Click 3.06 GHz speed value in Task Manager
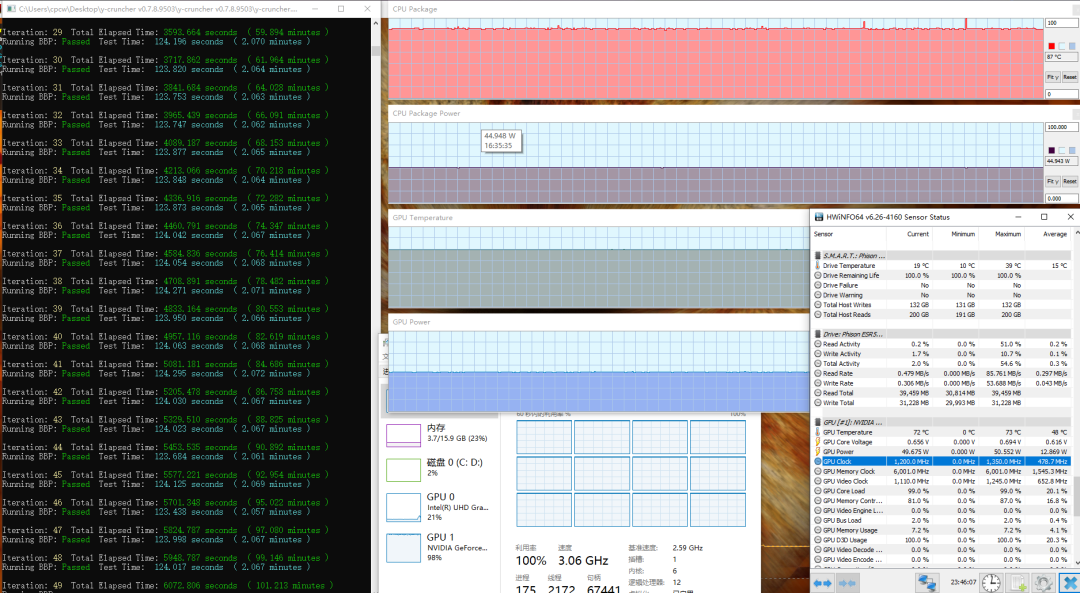Viewport: 1080px width, 593px height. (x=583, y=561)
